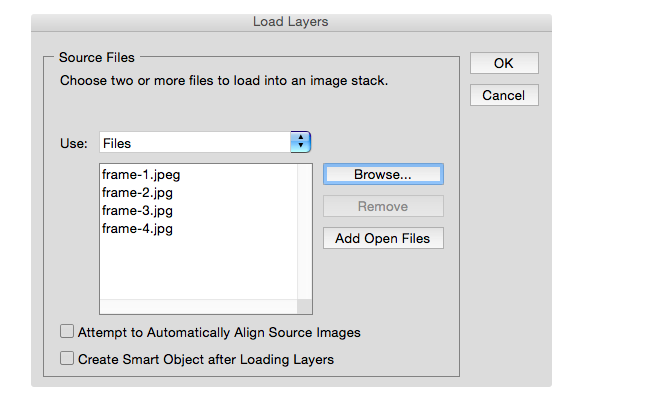Click the Load Layers title bar
This screenshot has height=405, width=659.
(x=291, y=22)
